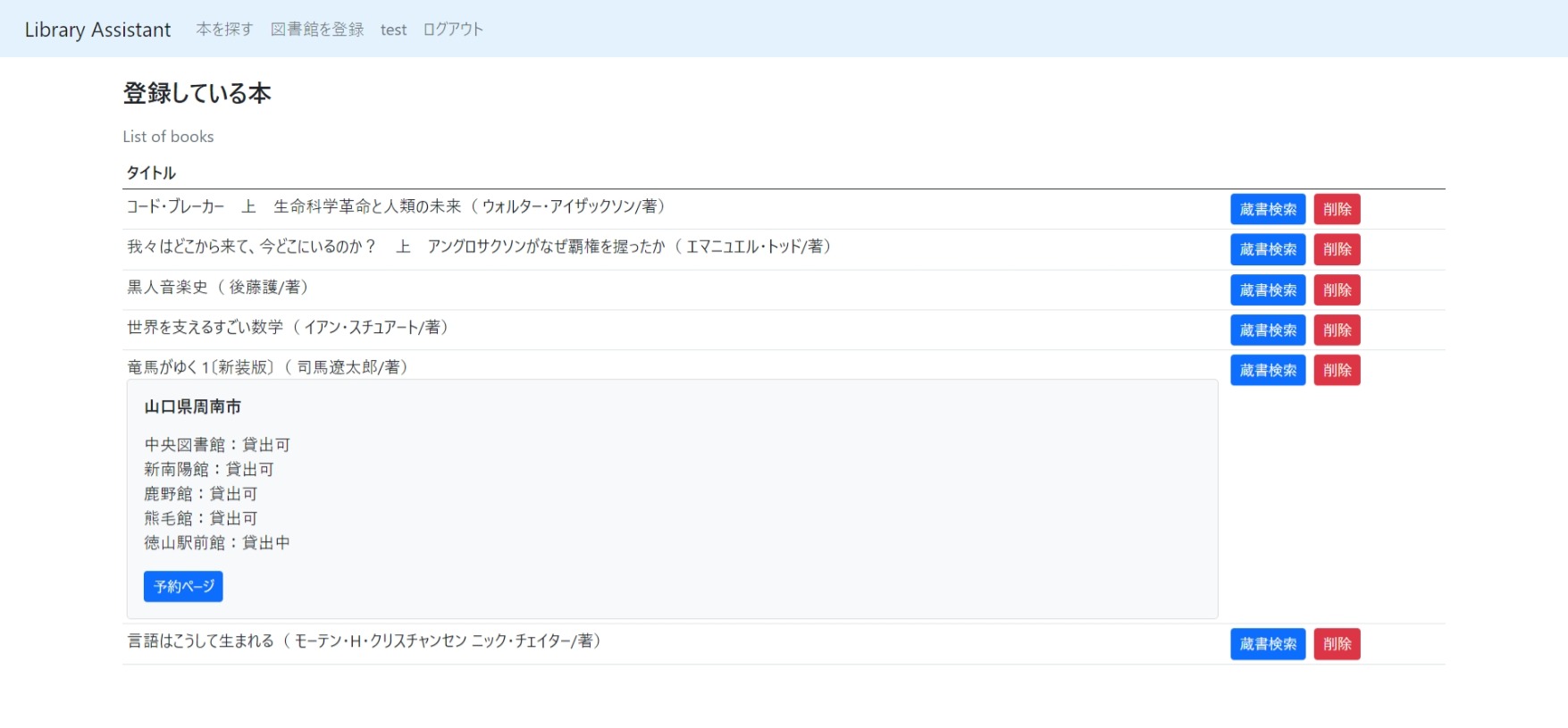Open the 図書館を登録 navigation item

(x=317, y=29)
